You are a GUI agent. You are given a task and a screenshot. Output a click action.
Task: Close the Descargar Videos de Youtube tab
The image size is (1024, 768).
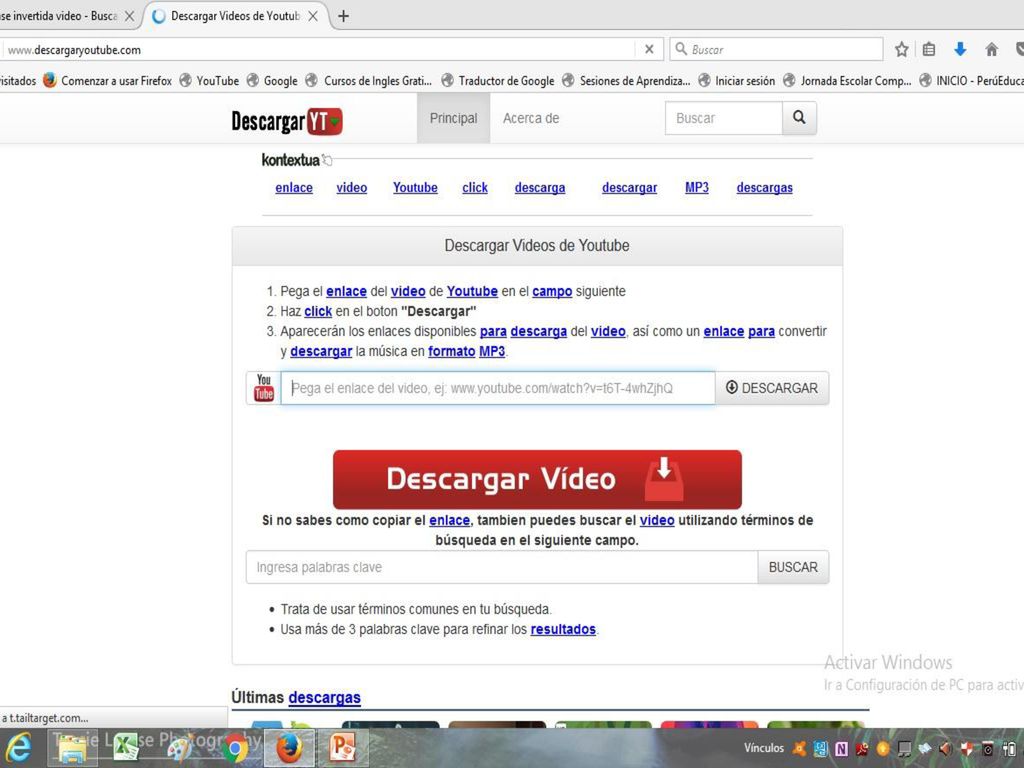pyautogui.click(x=313, y=16)
